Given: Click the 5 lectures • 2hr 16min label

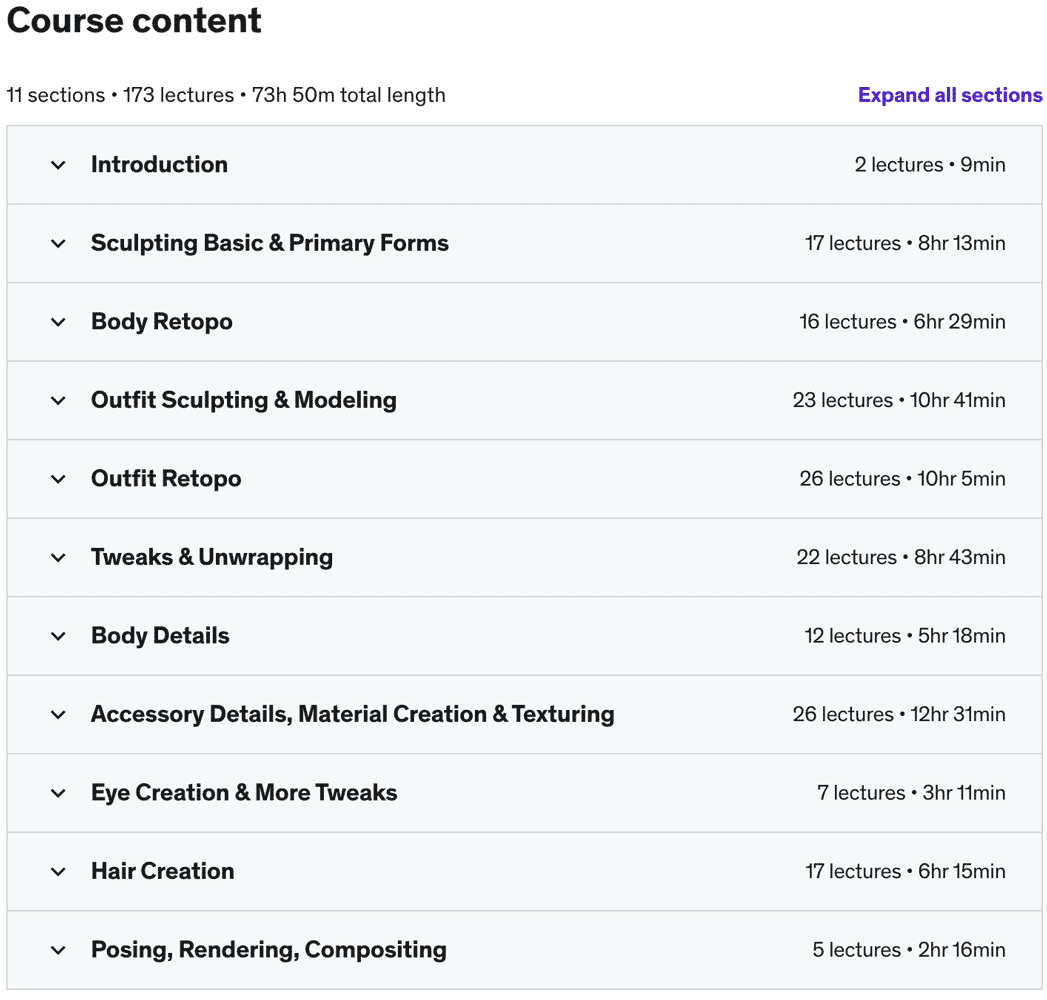Looking at the screenshot, I should click(908, 950).
